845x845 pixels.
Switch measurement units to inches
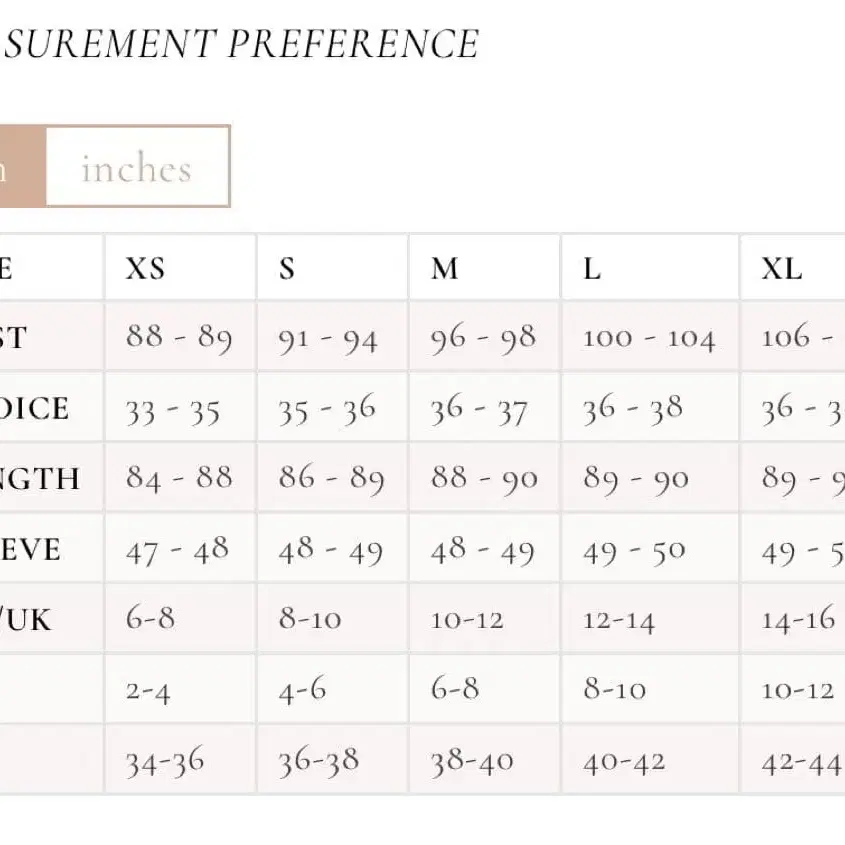pos(137,168)
